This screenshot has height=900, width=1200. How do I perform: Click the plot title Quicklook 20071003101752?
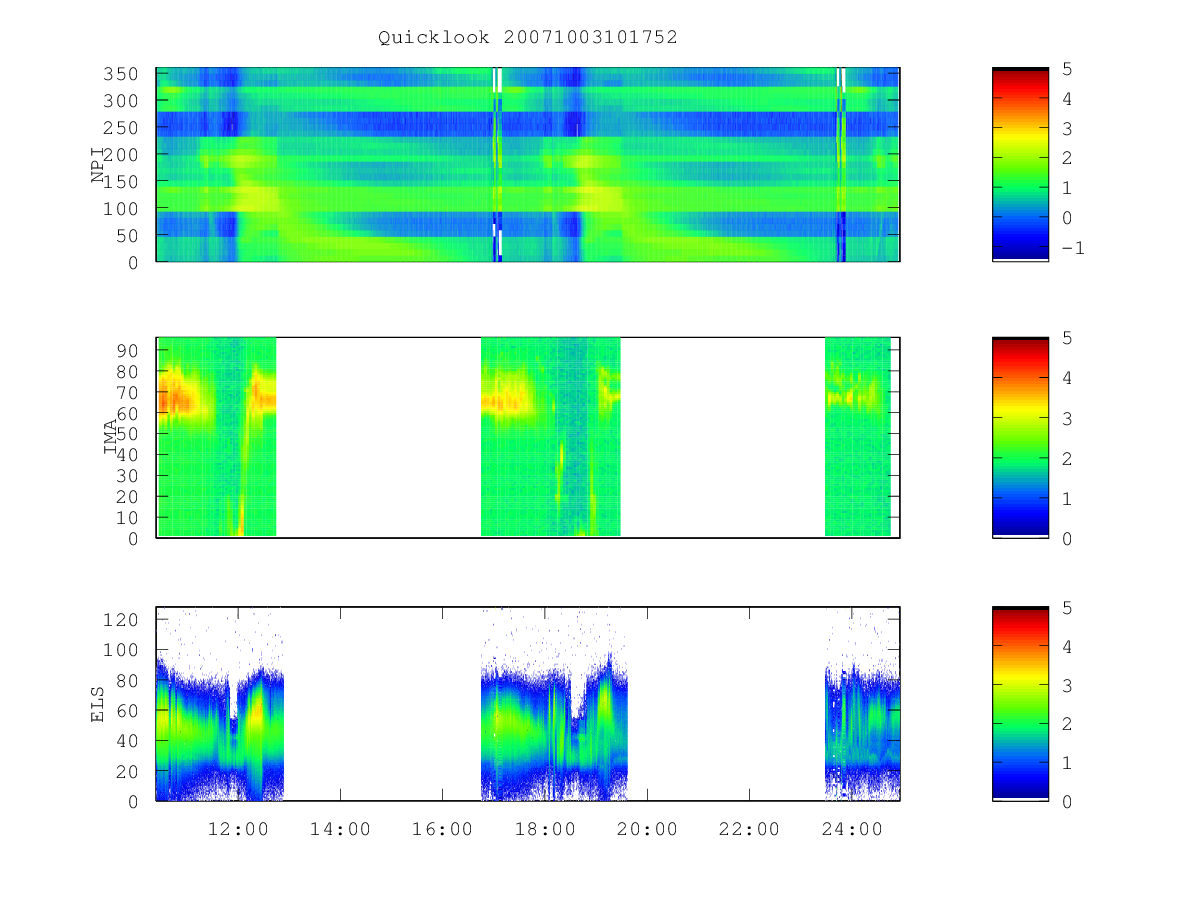pos(528,37)
